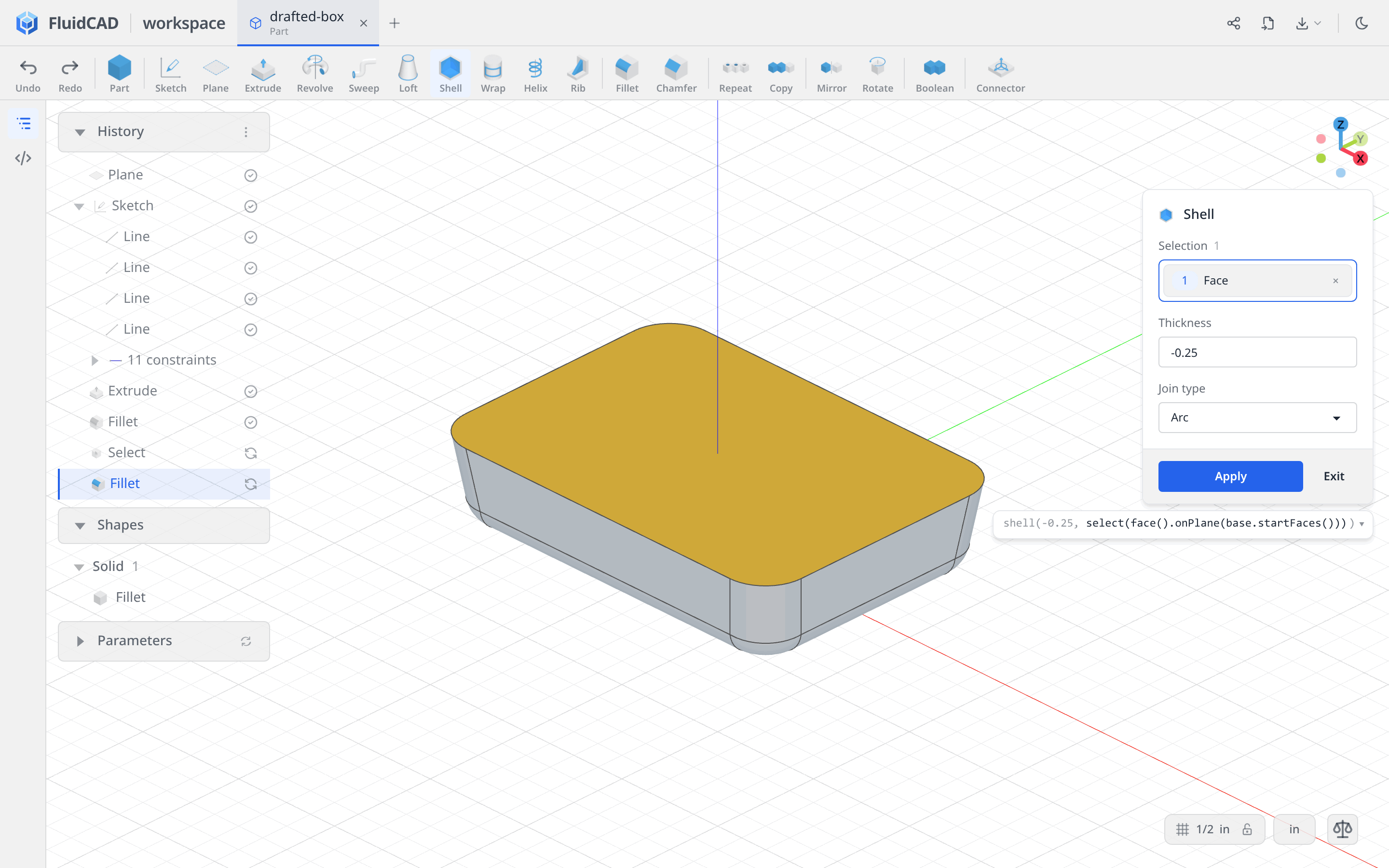Snap view to the X axis
This screenshot has height=868, width=1389.
(x=1360, y=159)
